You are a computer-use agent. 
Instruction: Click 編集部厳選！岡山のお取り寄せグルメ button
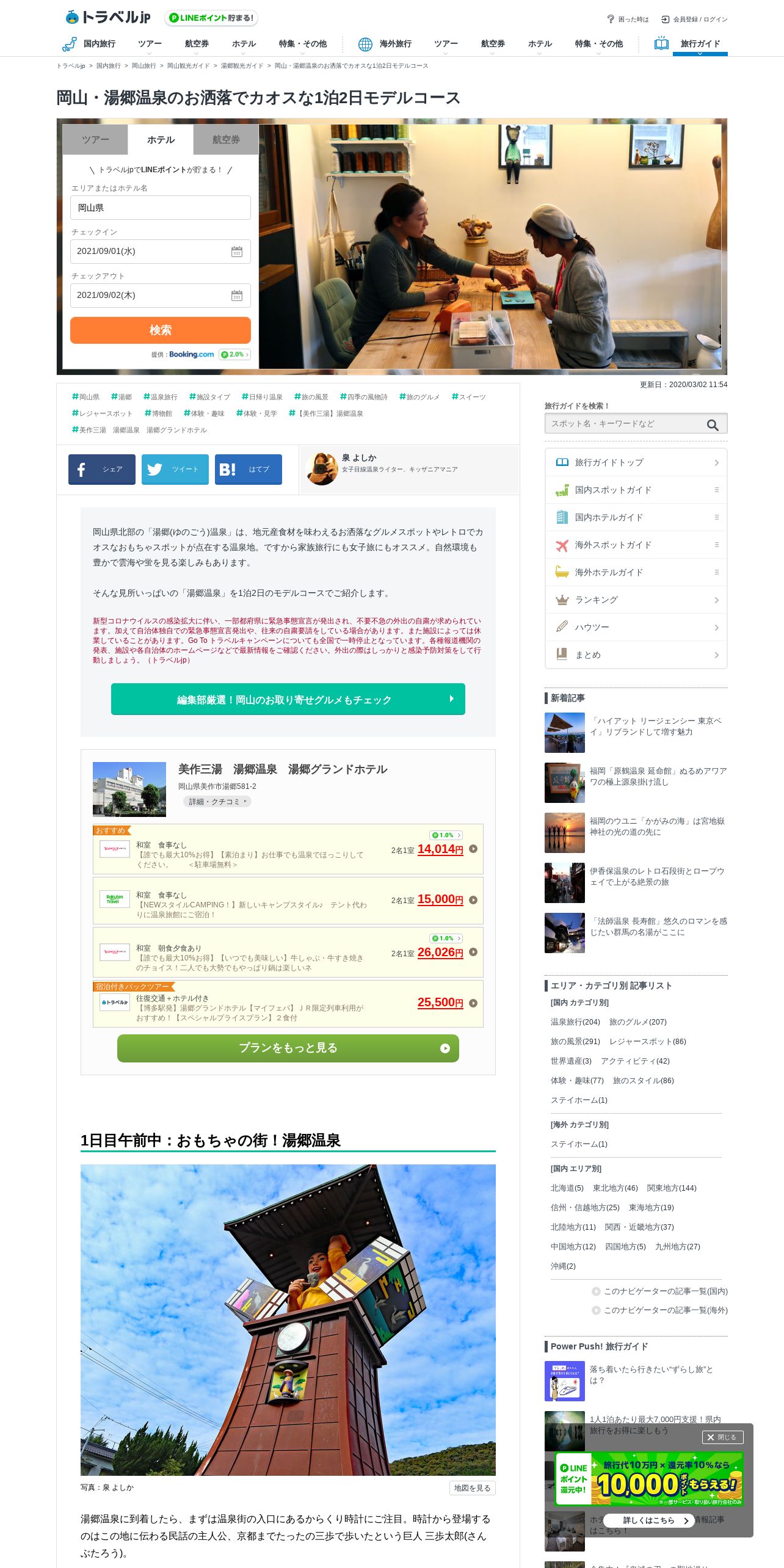(x=288, y=699)
